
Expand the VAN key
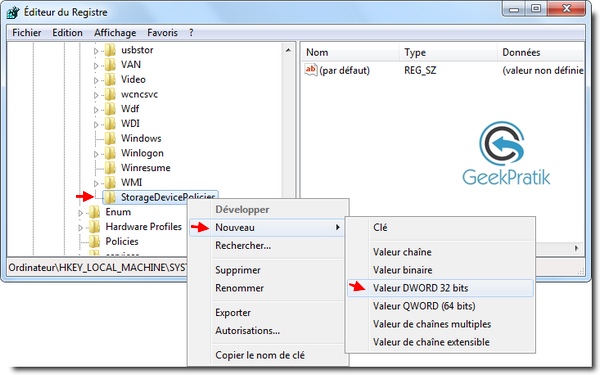point(96,65)
